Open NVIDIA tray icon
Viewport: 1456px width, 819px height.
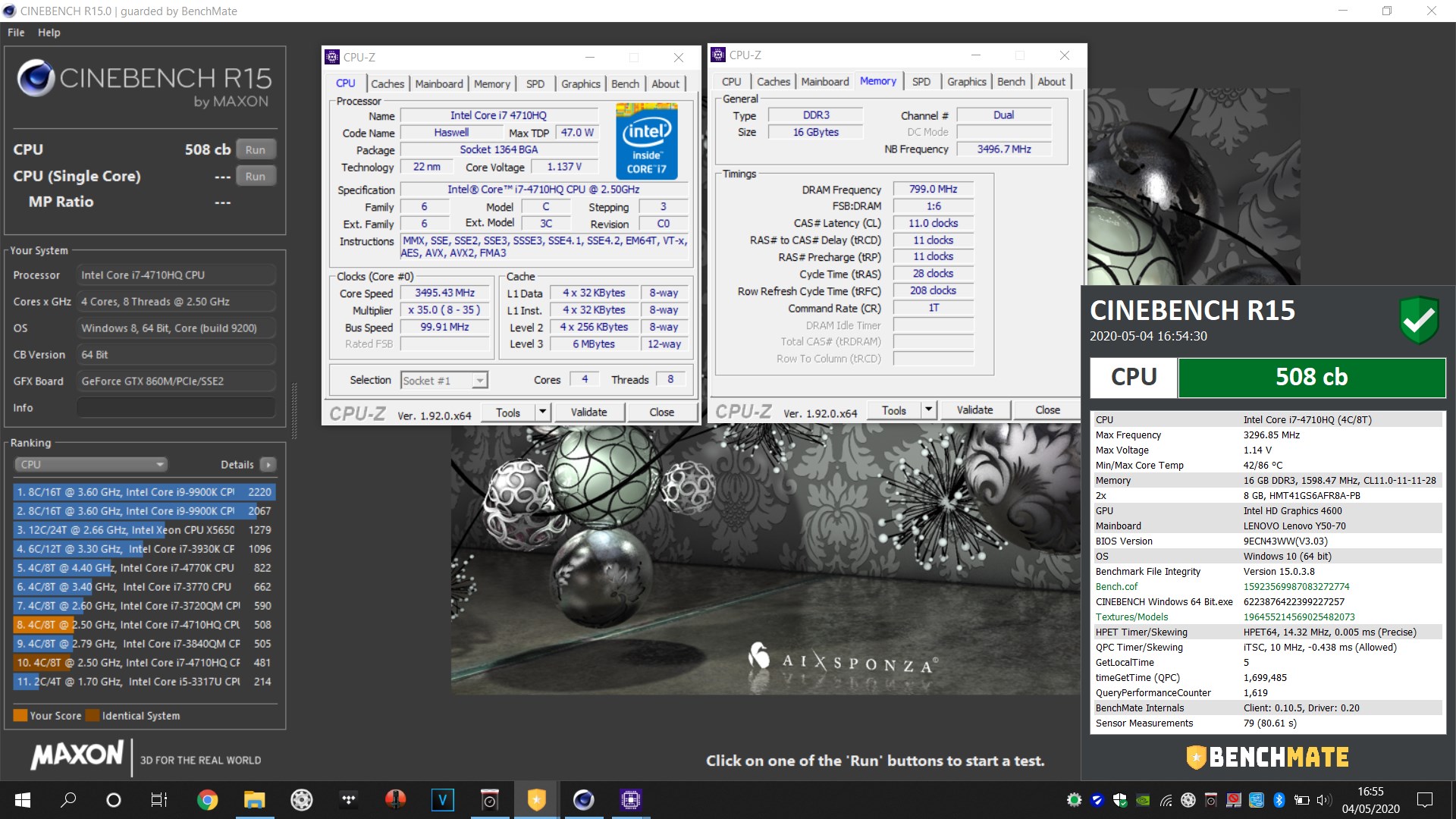click(1143, 800)
